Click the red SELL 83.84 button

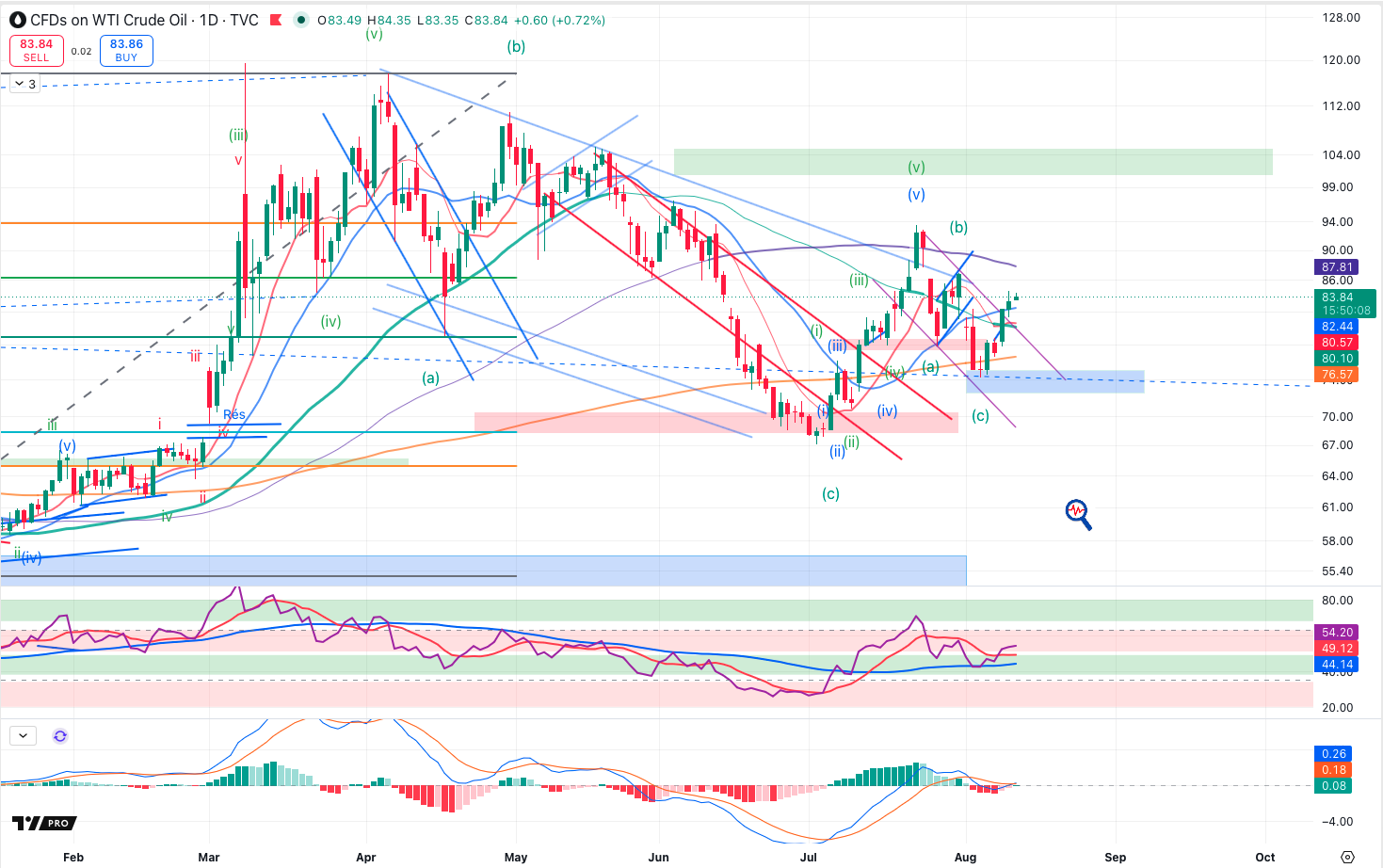pos(37,51)
